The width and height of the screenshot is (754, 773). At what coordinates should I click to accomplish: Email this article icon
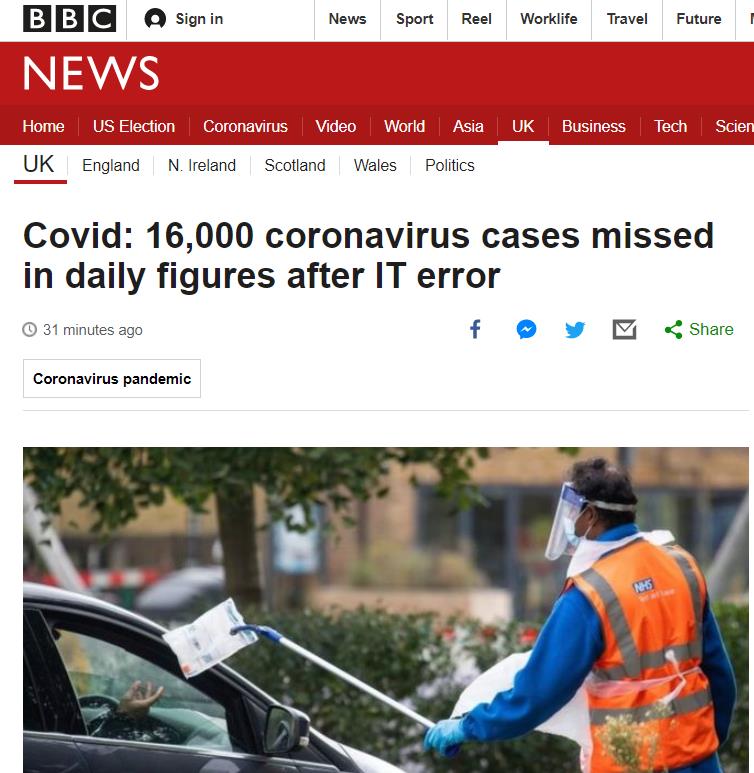coord(624,329)
